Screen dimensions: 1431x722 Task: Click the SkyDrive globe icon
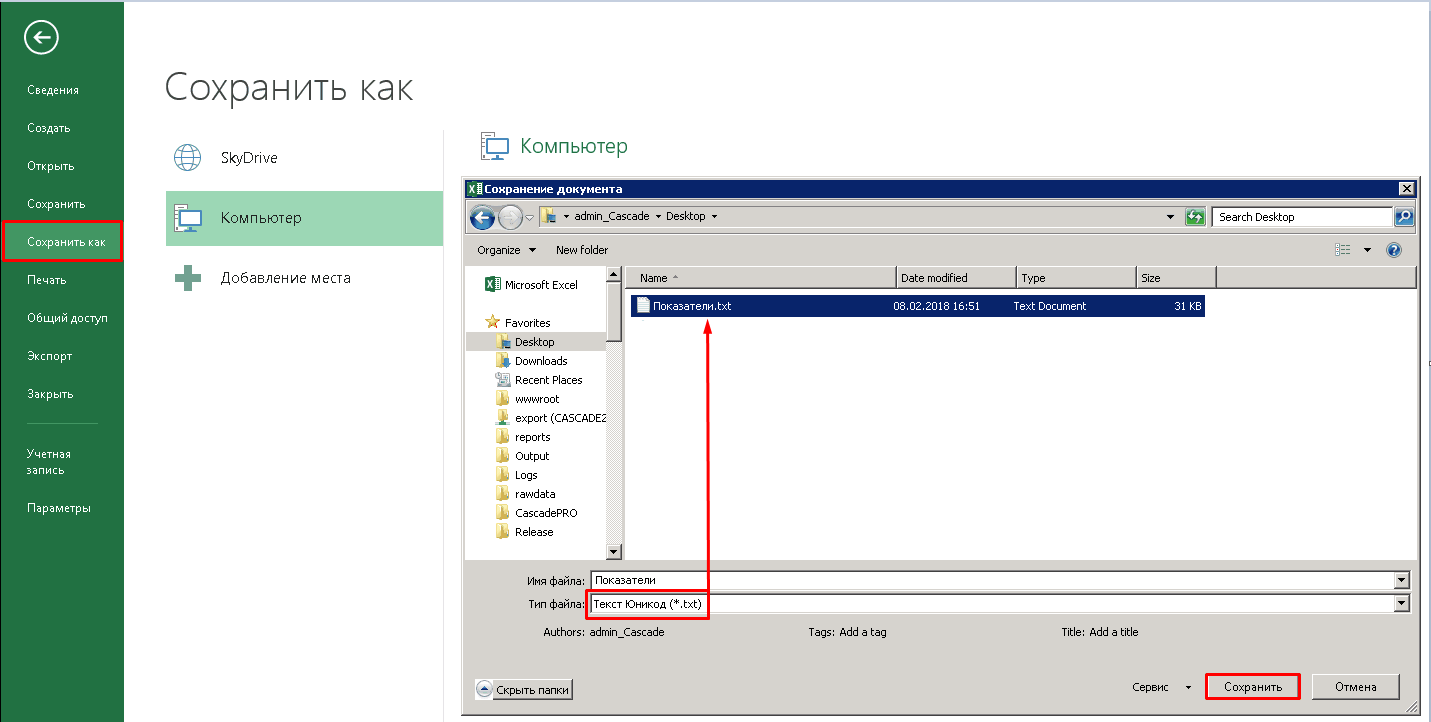tap(188, 158)
